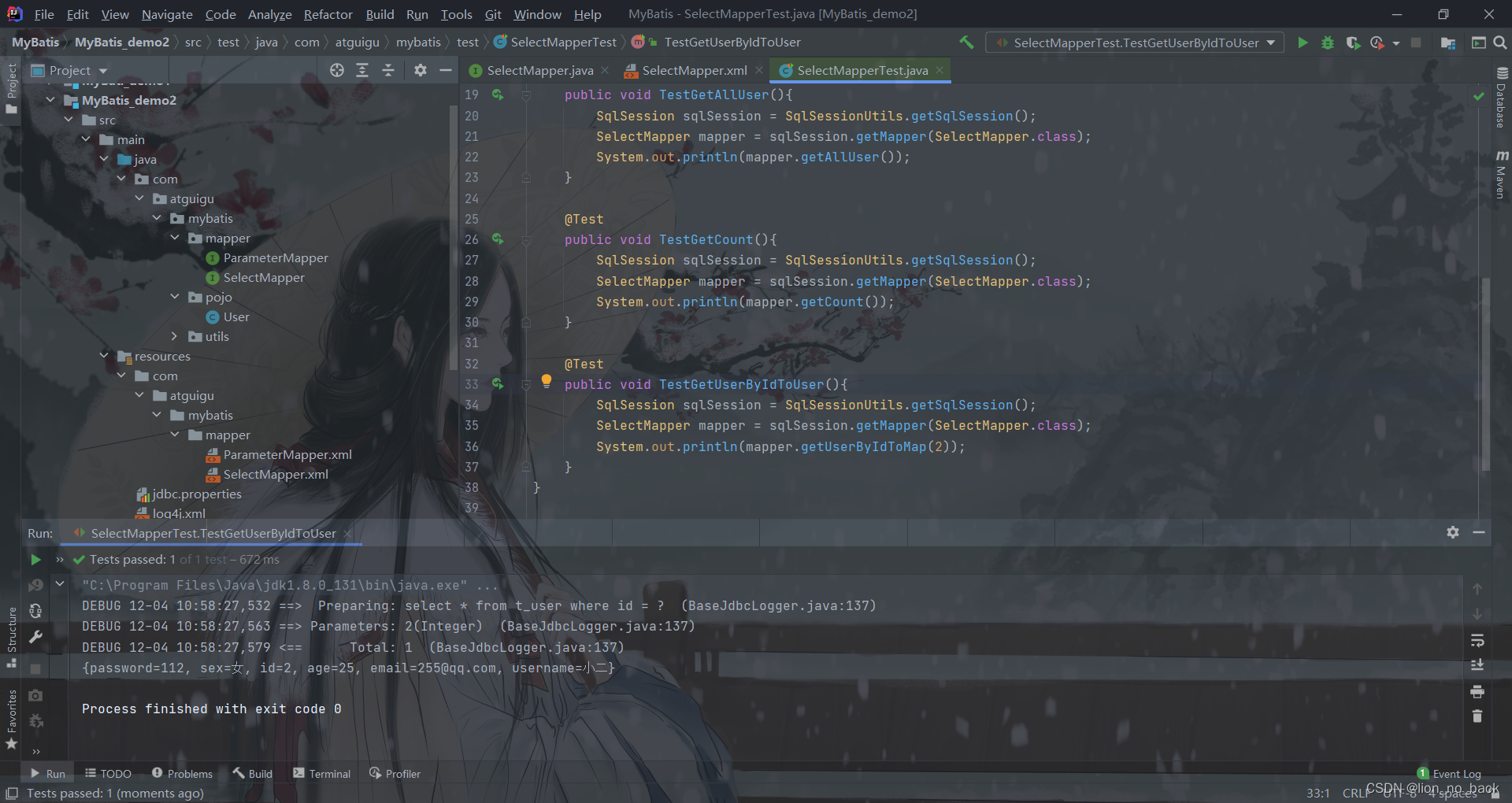This screenshot has width=1512, height=803.
Task: Expand the utils folder in the project tree
Action: [175, 336]
